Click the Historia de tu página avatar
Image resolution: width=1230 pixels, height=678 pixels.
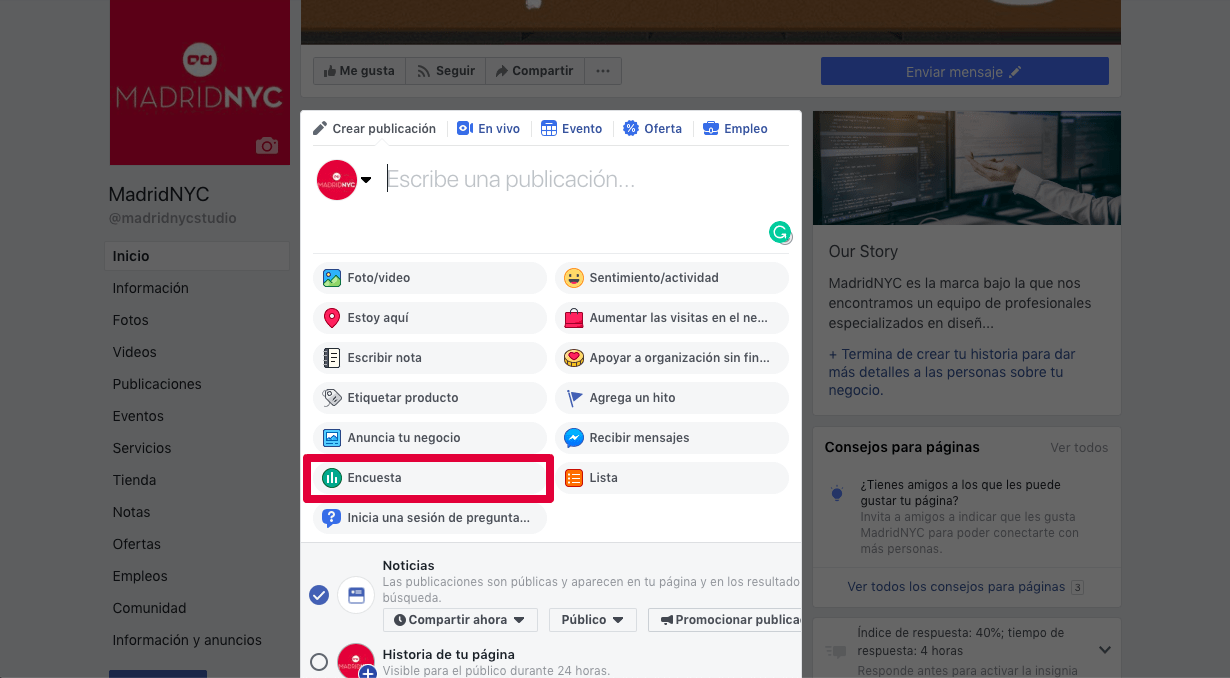[356, 661]
